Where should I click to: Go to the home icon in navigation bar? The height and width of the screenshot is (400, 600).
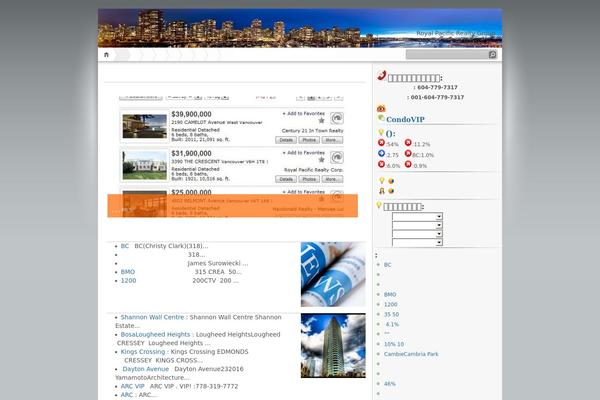coord(106,55)
